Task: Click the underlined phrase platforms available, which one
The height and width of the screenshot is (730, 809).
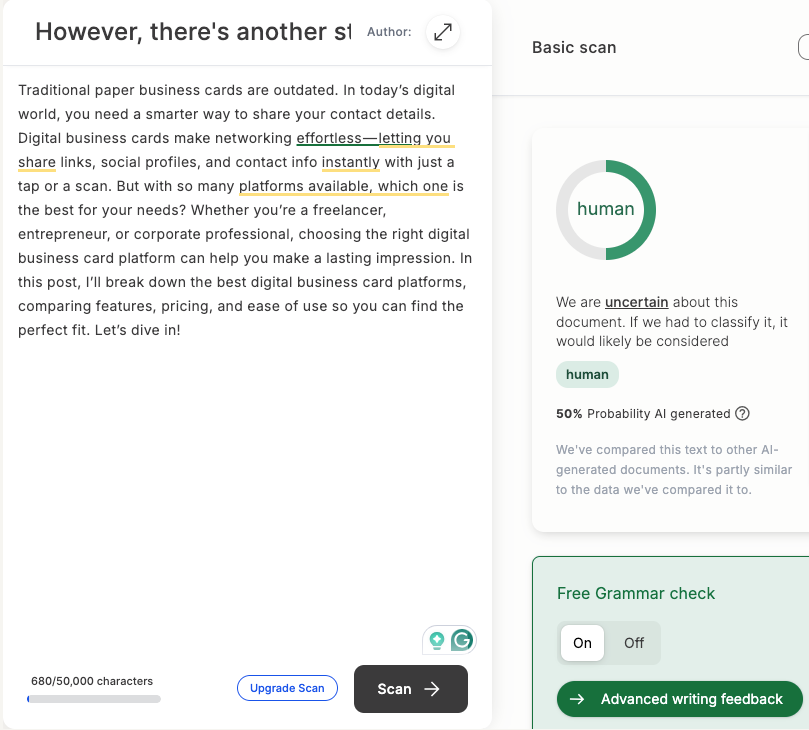Action: (x=344, y=186)
